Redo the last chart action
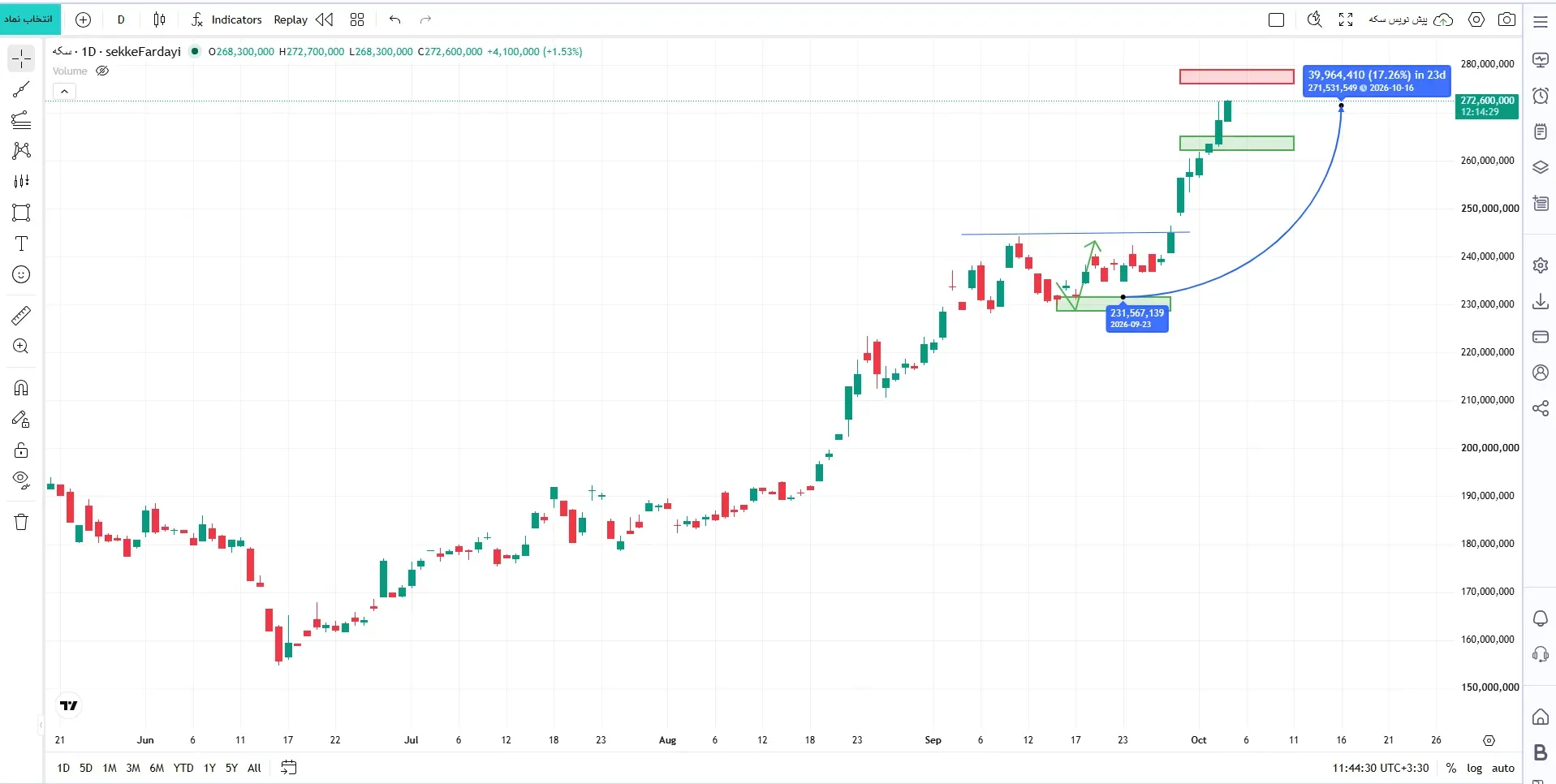 pos(425,19)
